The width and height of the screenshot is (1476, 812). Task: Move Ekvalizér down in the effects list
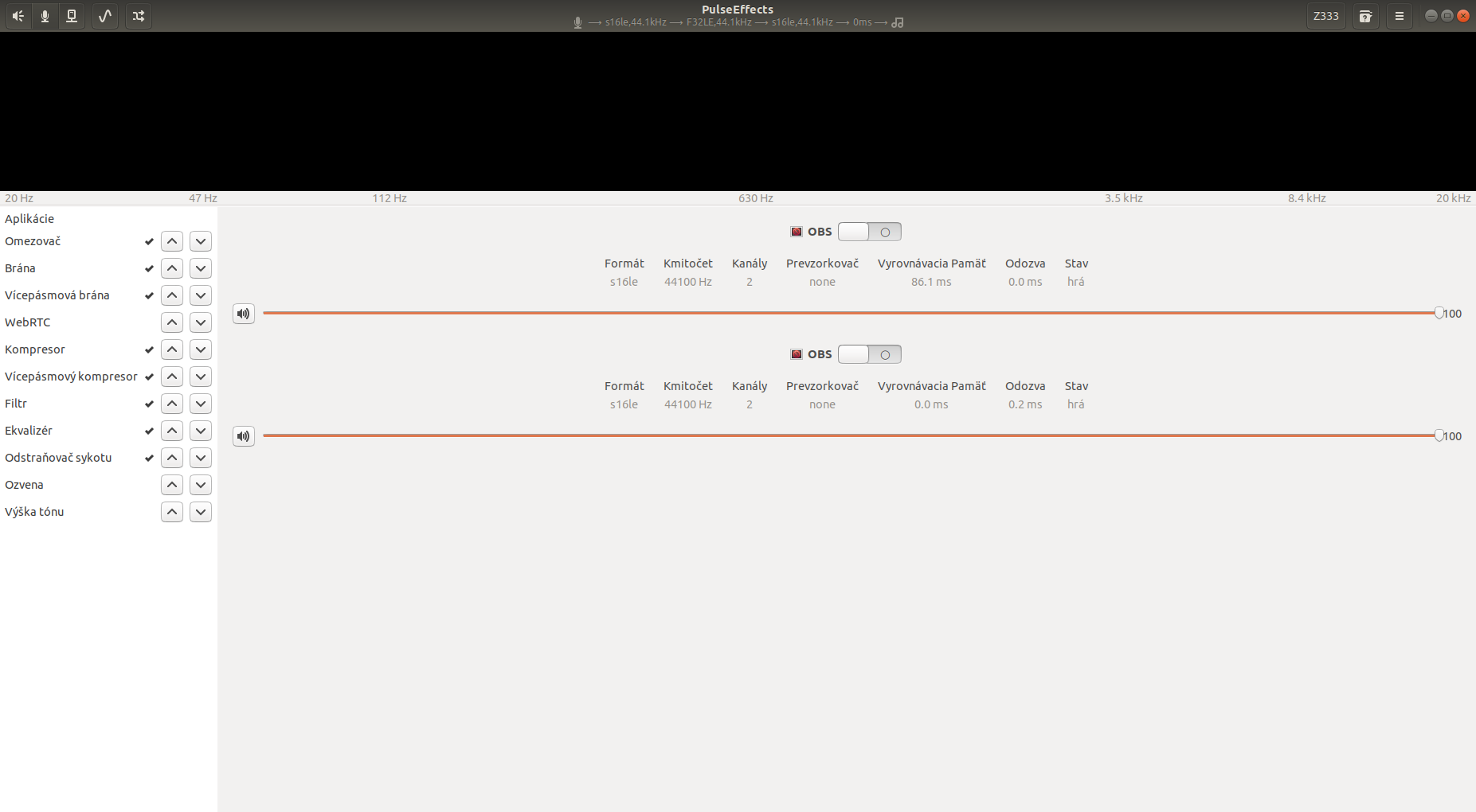point(201,431)
